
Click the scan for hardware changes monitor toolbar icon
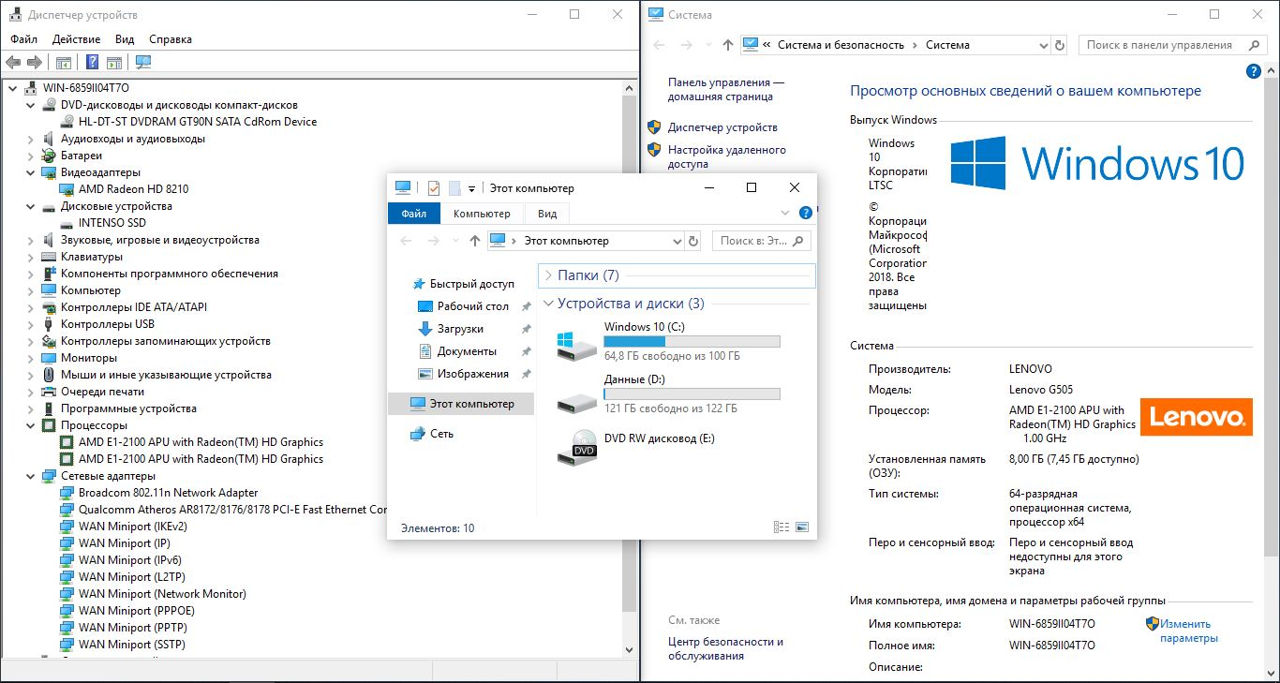click(143, 62)
